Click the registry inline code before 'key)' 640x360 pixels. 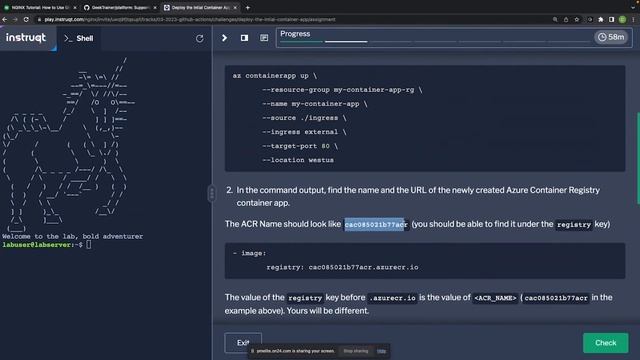[x=573, y=224]
